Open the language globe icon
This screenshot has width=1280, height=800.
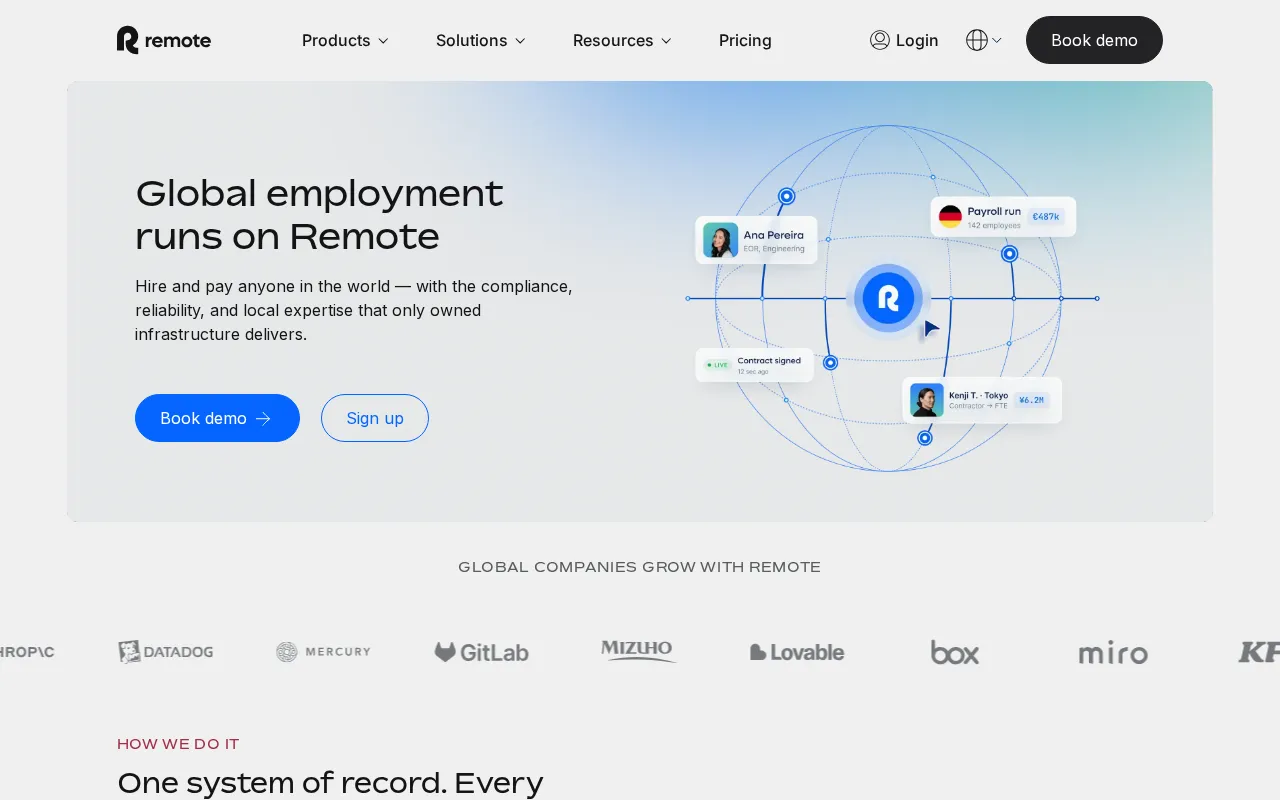pyautogui.click(x=977, y=40)
